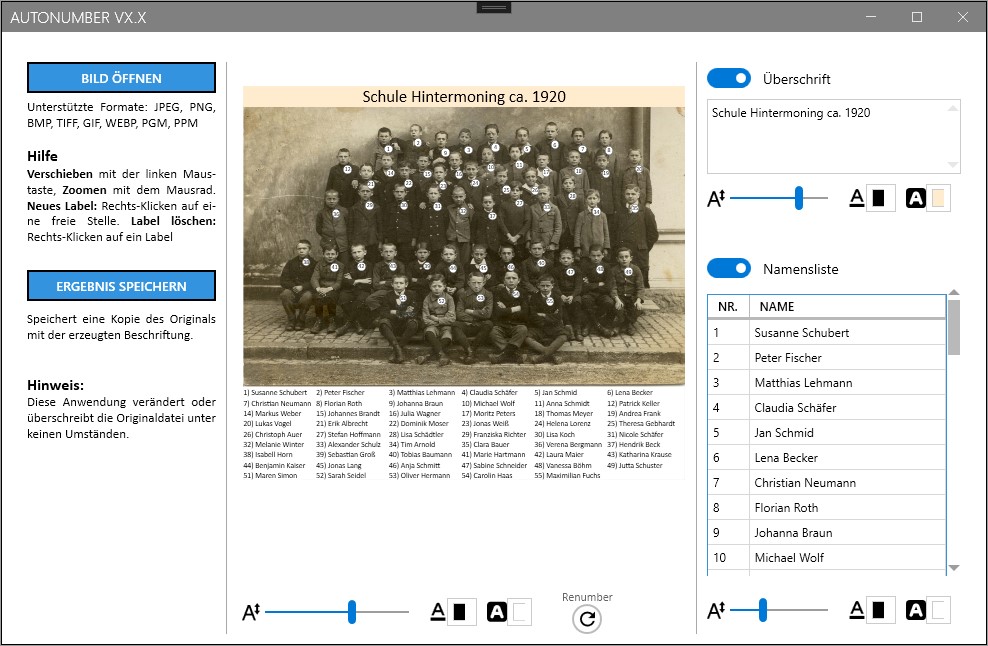Image resolution: width=988 pixels, height=646 pixels.
Task: Select the Claudia Schäfer row
Action: pyautogui.click(x=827, y=408)
